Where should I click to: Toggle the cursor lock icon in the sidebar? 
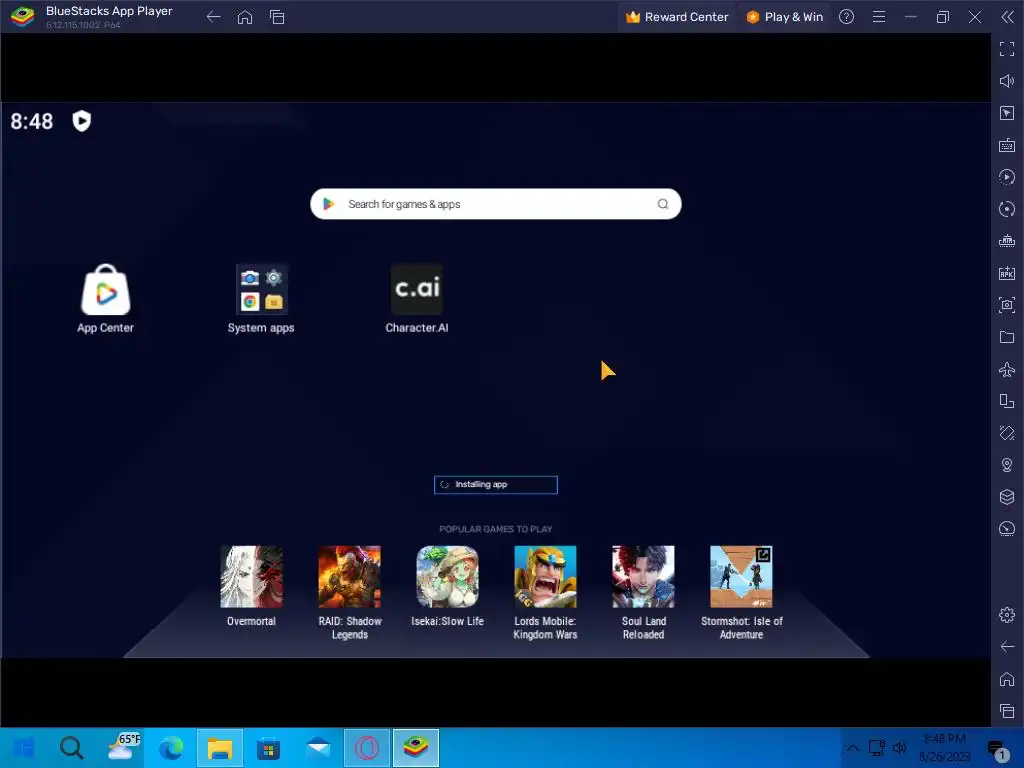[1007, 113]
